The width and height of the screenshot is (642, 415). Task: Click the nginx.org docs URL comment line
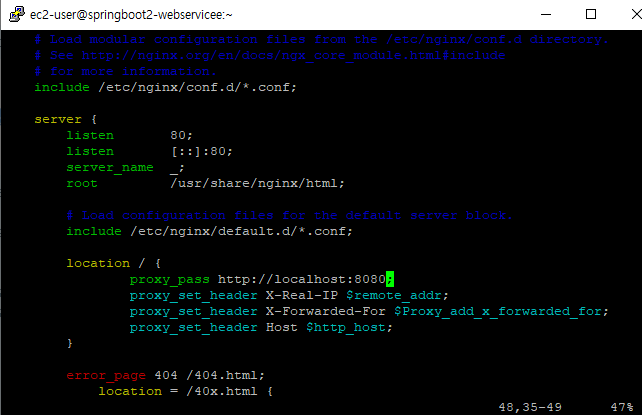[x=270, y=56]
